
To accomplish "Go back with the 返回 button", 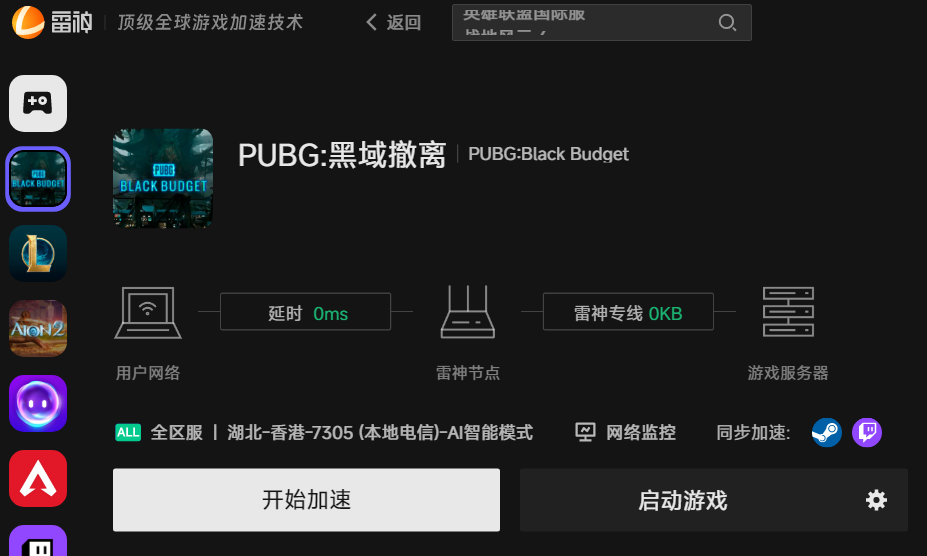I will pos(393,22).
